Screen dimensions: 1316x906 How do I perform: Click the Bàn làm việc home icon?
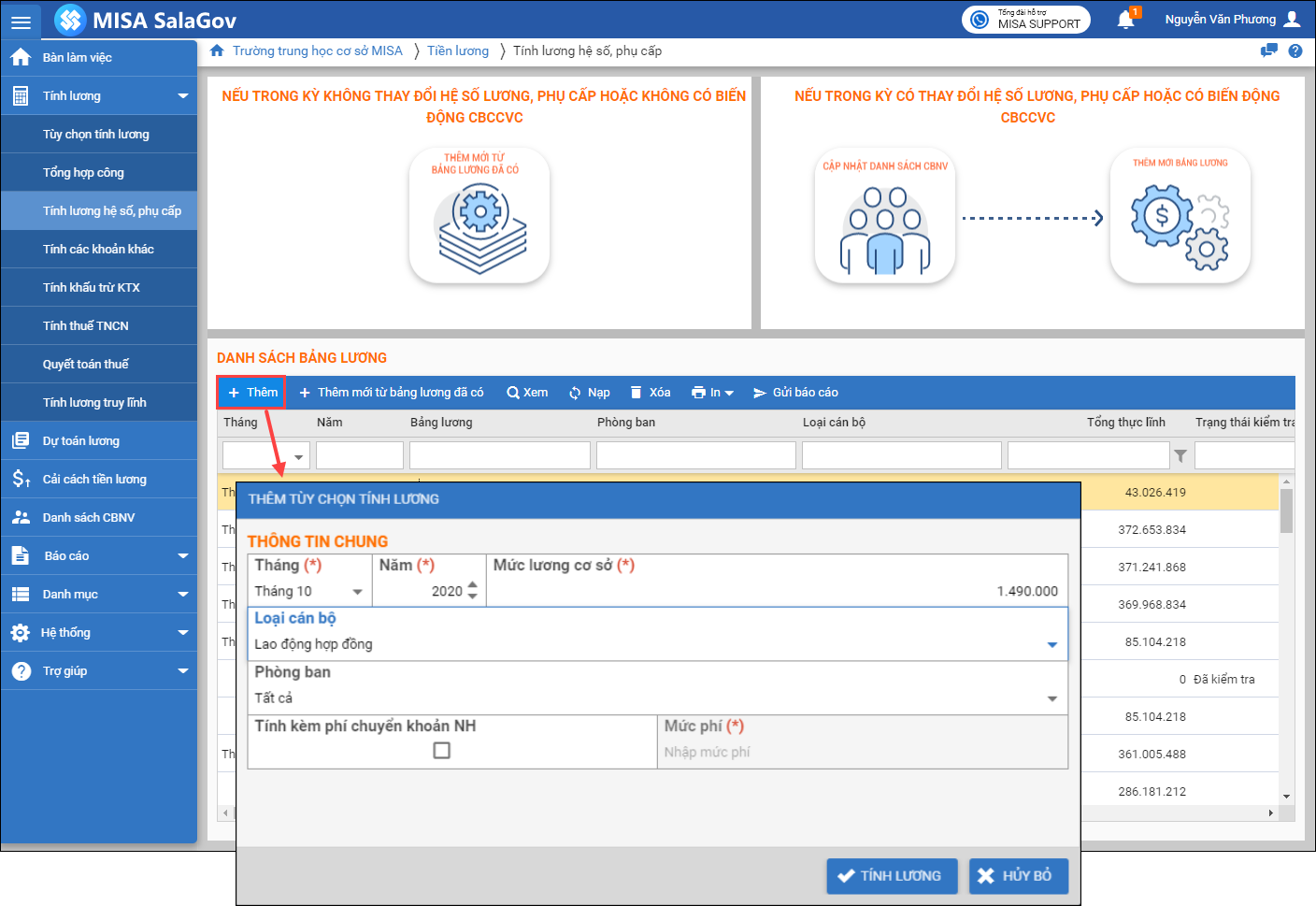[21, 57]
